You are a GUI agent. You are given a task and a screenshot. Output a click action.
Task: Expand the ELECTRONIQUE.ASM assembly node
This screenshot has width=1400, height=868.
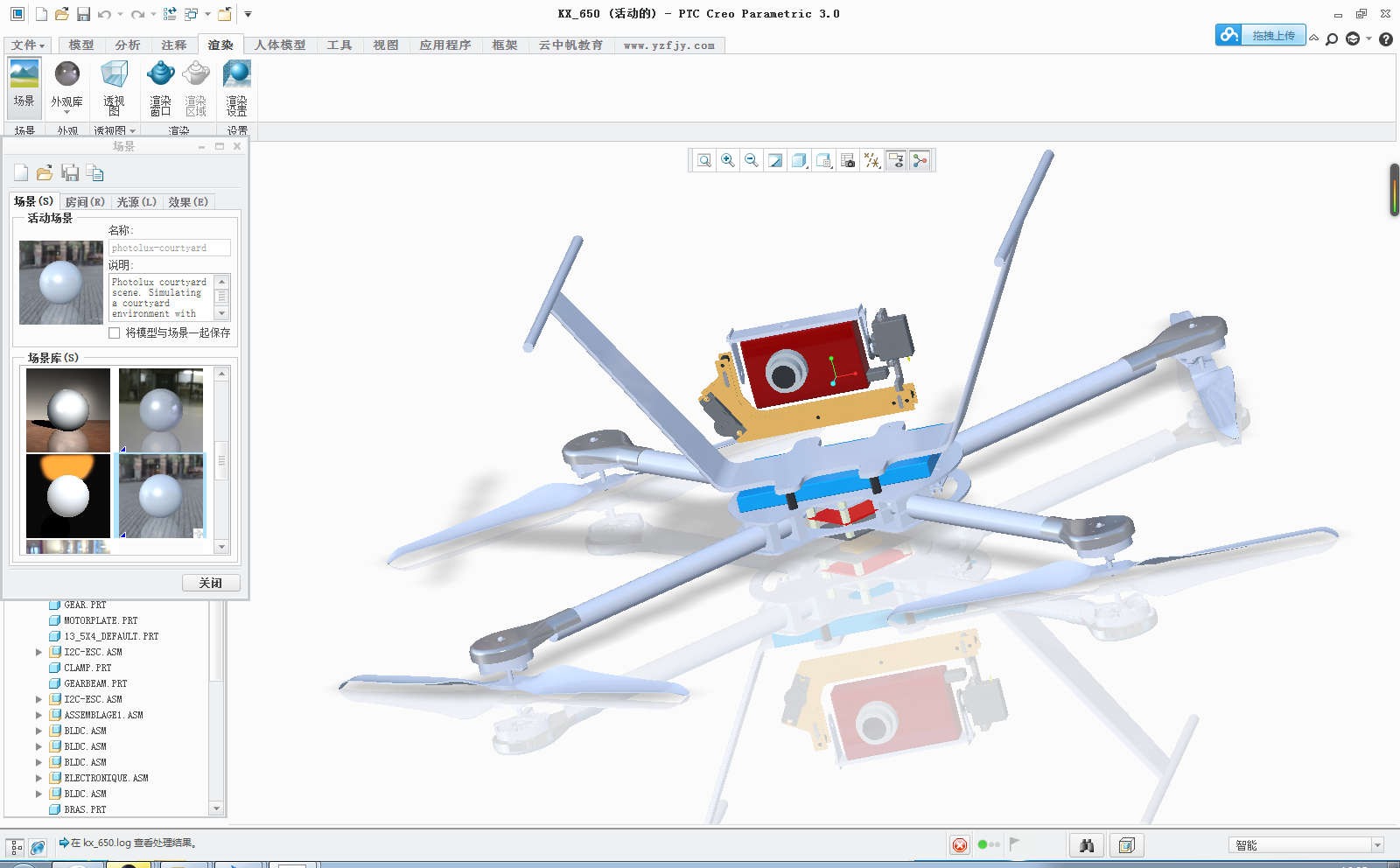[38, 778]
